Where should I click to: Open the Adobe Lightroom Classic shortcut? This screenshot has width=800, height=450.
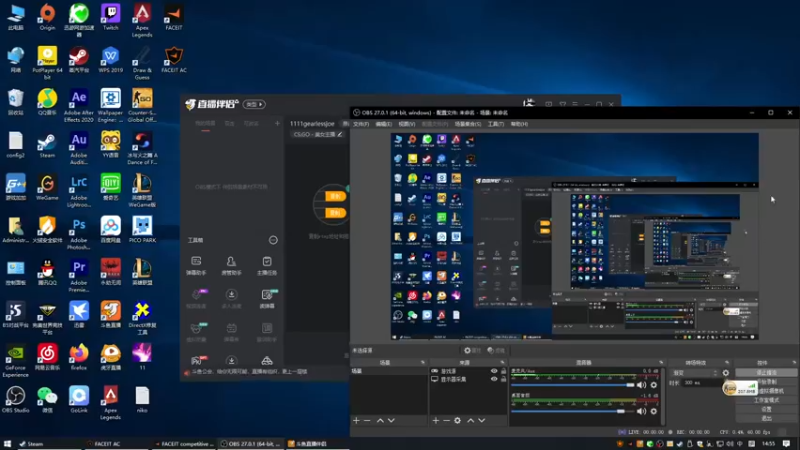pos(79,191)
